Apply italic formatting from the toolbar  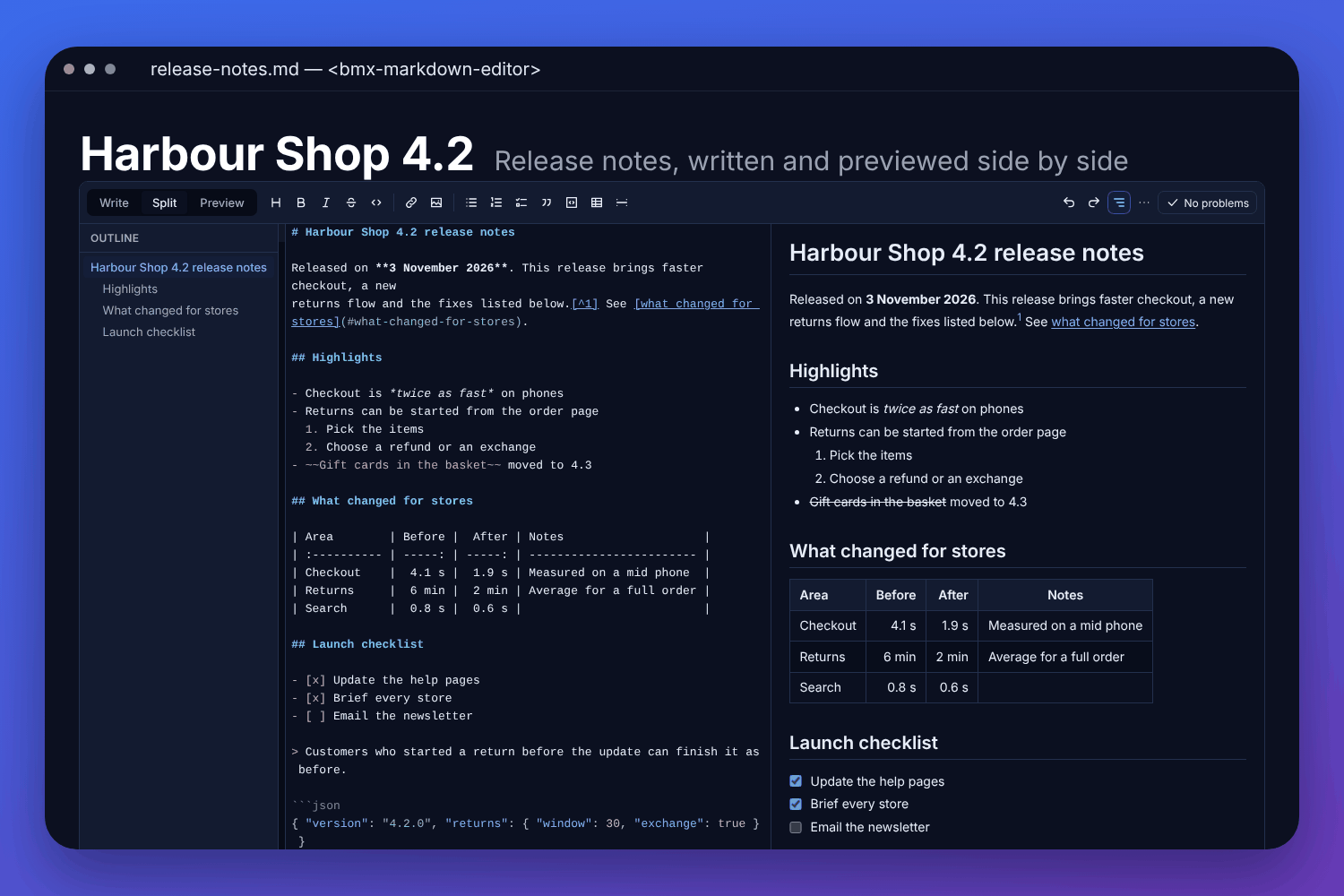pos(326,202)
